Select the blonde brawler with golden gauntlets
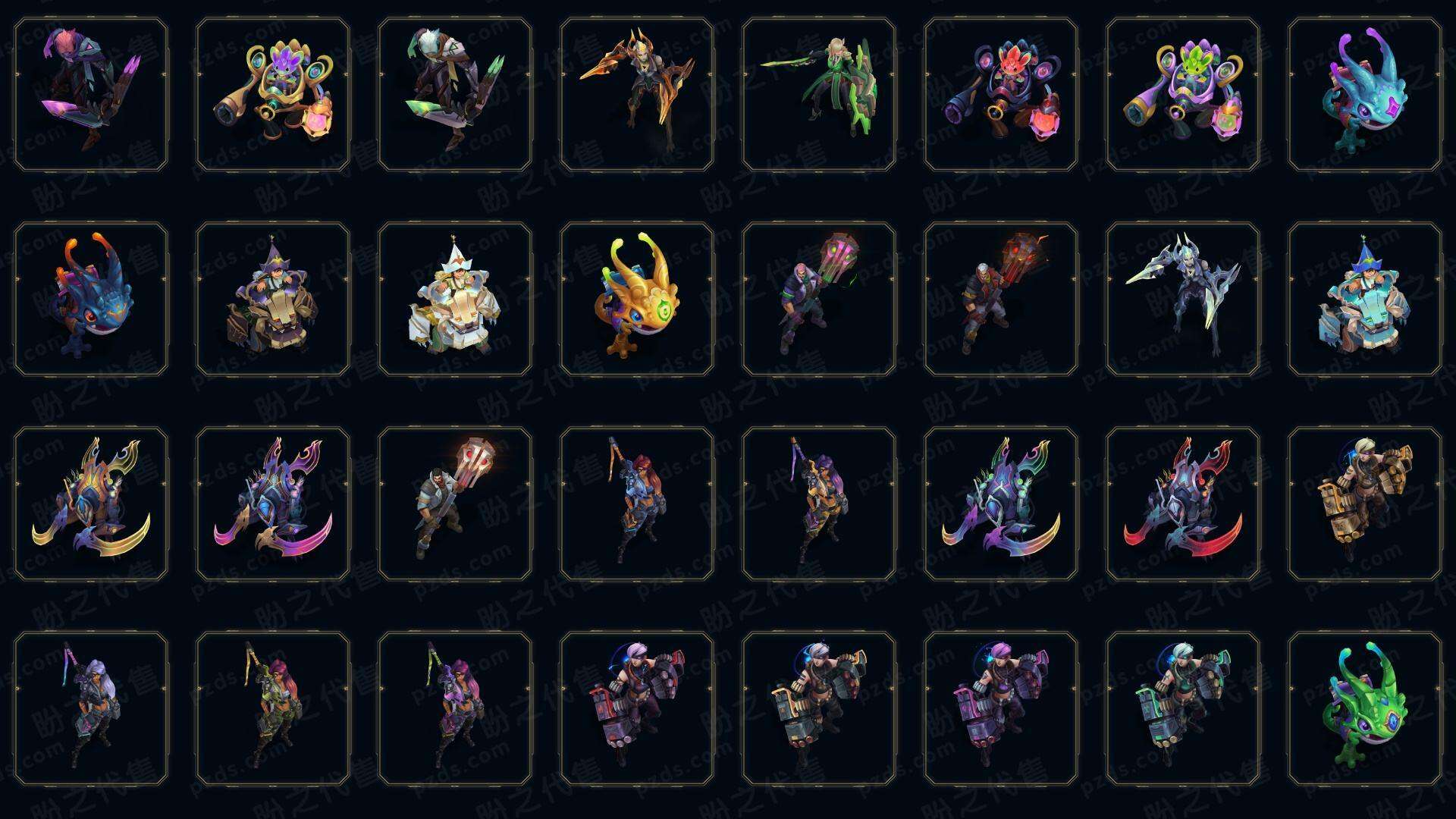Screen dimensions: 1456x819 pyautogui.click(x=1365, y=504)
